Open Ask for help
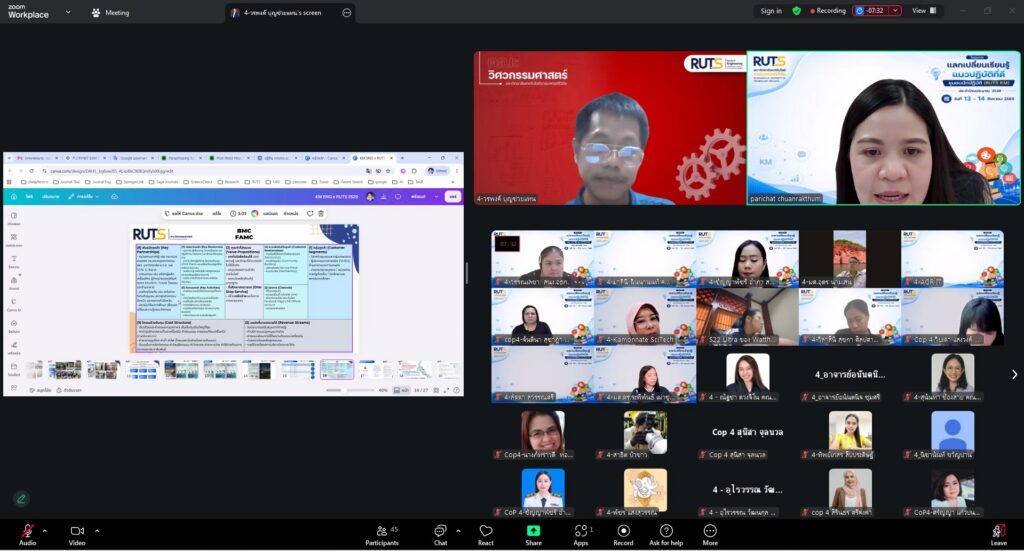 (666, 535)
